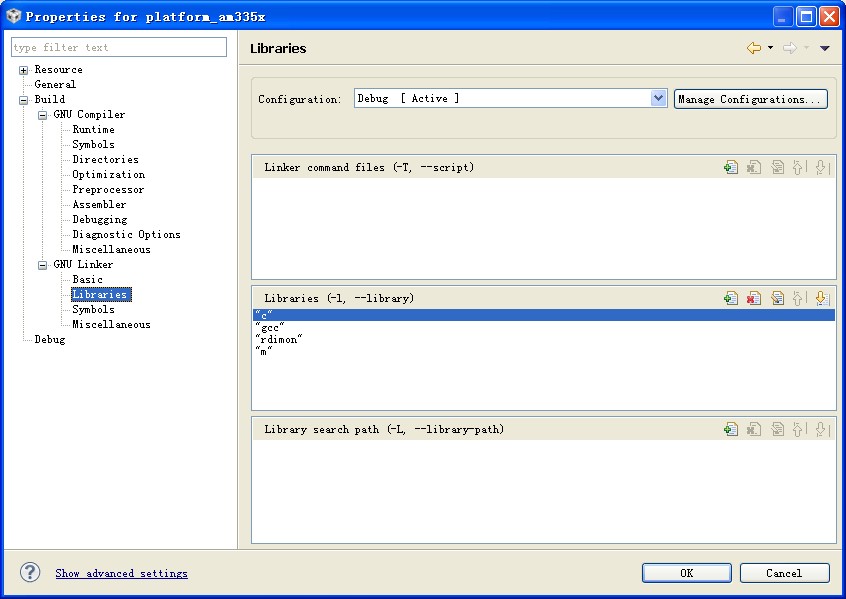Select Debug in the tree

click(50, 340)
